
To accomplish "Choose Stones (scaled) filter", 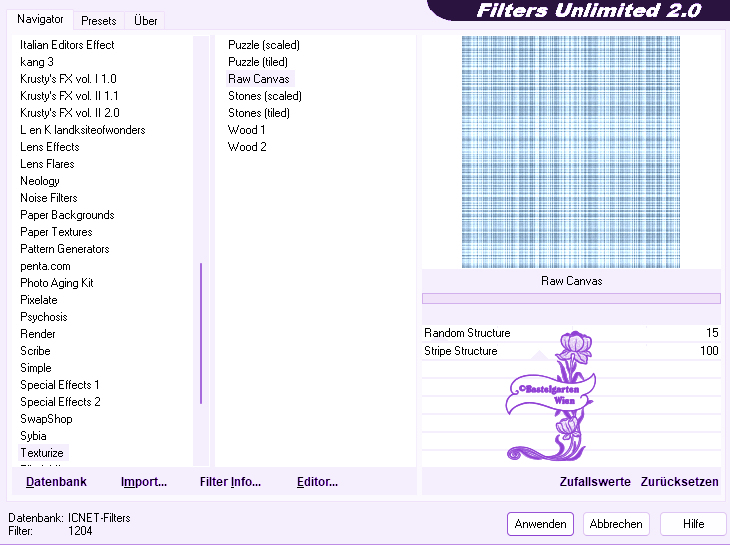I will (264, 96).
